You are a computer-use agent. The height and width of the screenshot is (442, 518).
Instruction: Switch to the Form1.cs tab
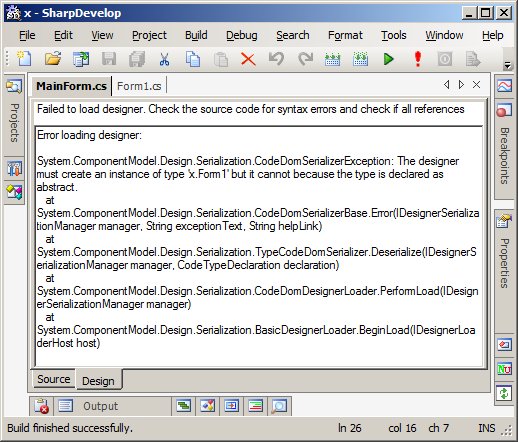(139, 86)
